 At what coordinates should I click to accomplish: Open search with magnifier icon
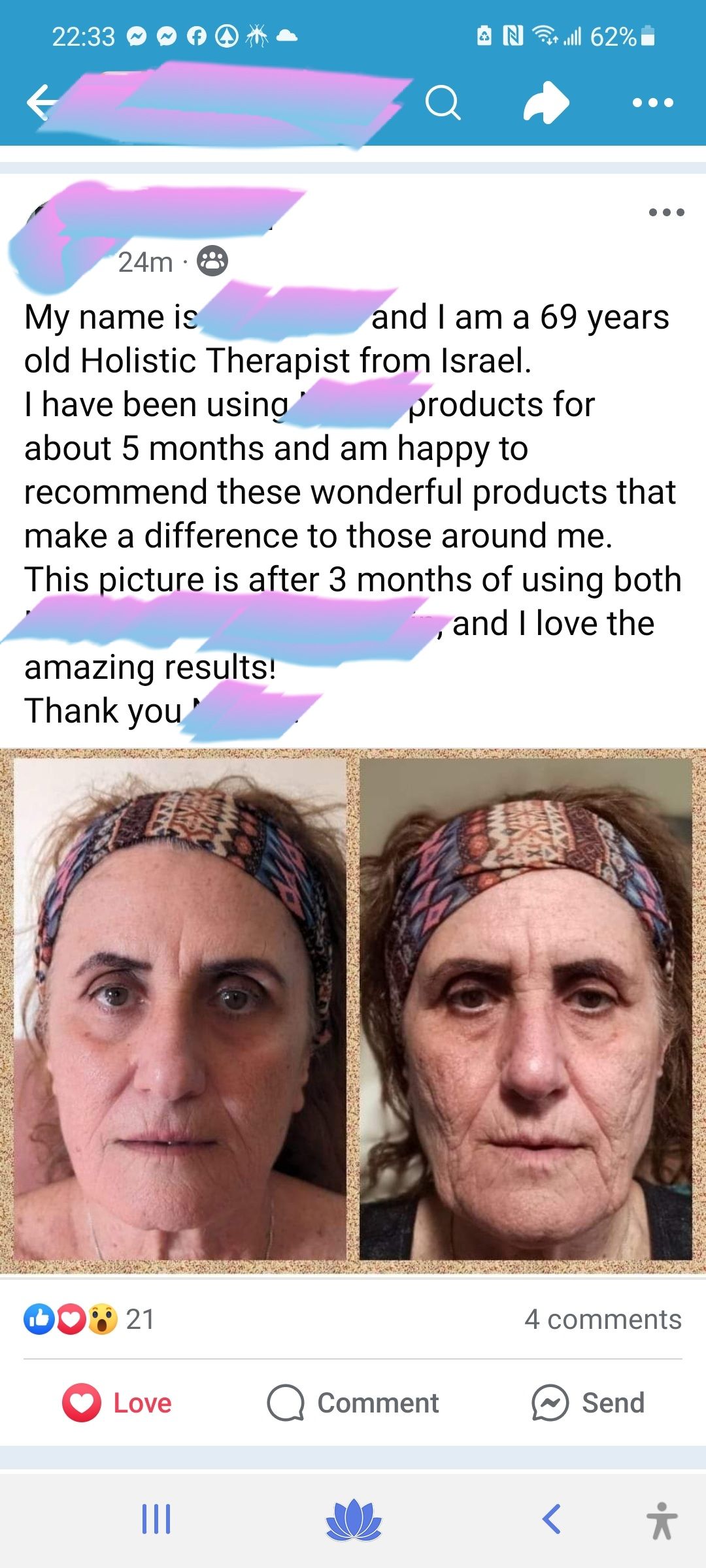[443, 103]
